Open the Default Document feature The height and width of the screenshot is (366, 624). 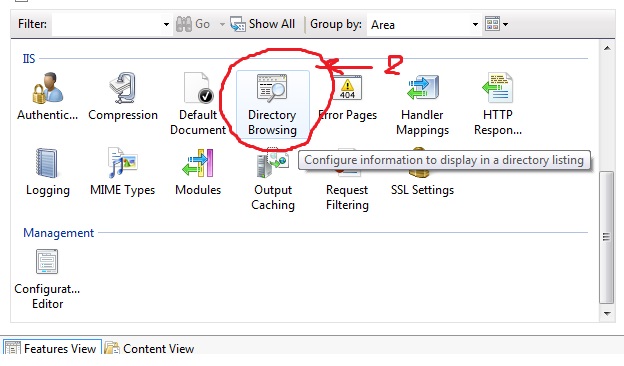click(x=198, y=104)
